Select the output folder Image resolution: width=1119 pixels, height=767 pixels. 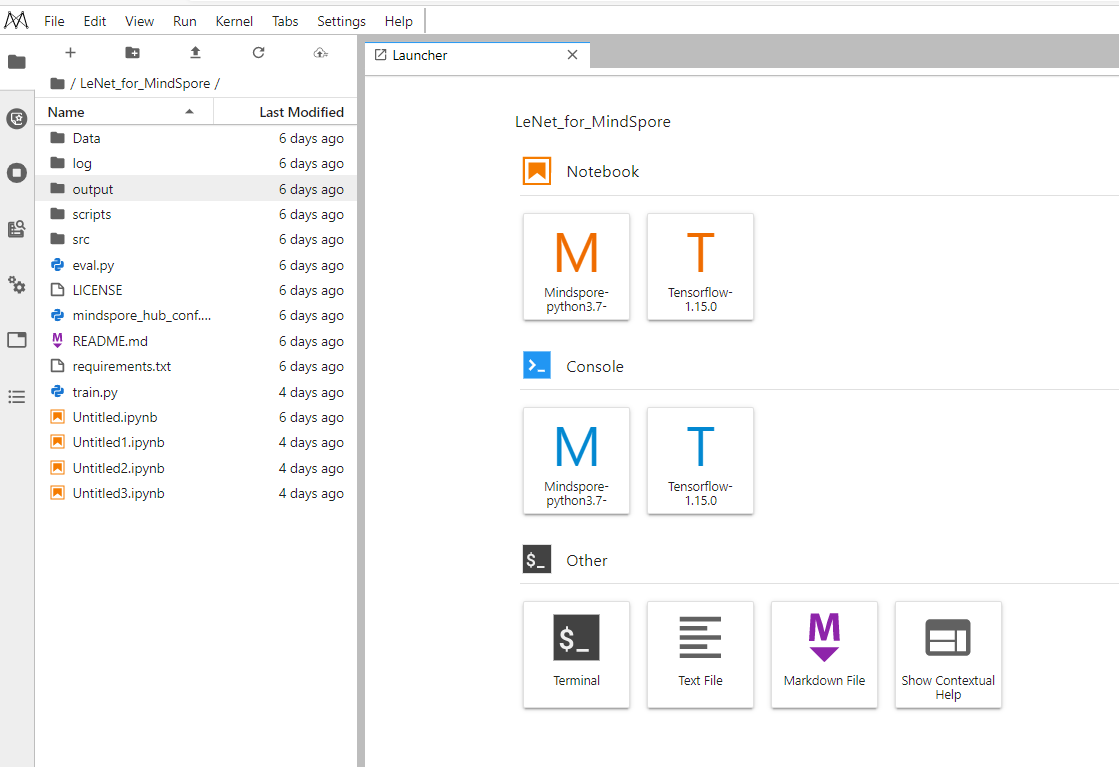click(196, 188)
